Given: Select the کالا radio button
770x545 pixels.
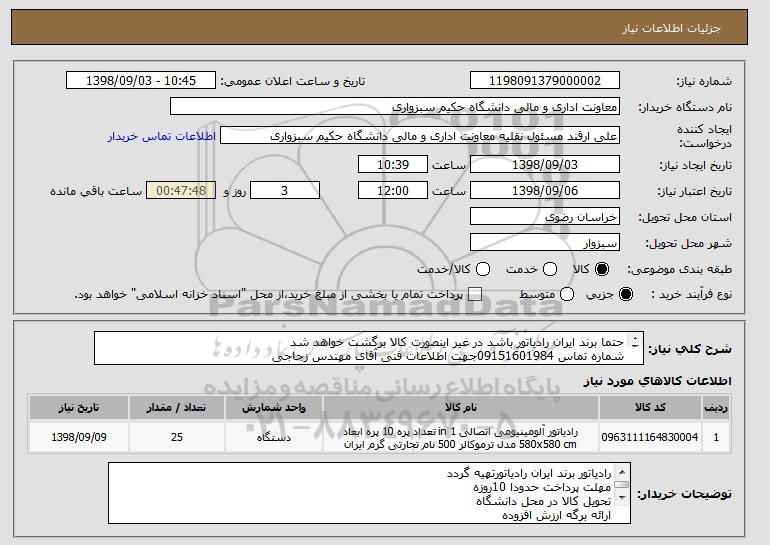Looking at the screenshot, I should 602,269.
